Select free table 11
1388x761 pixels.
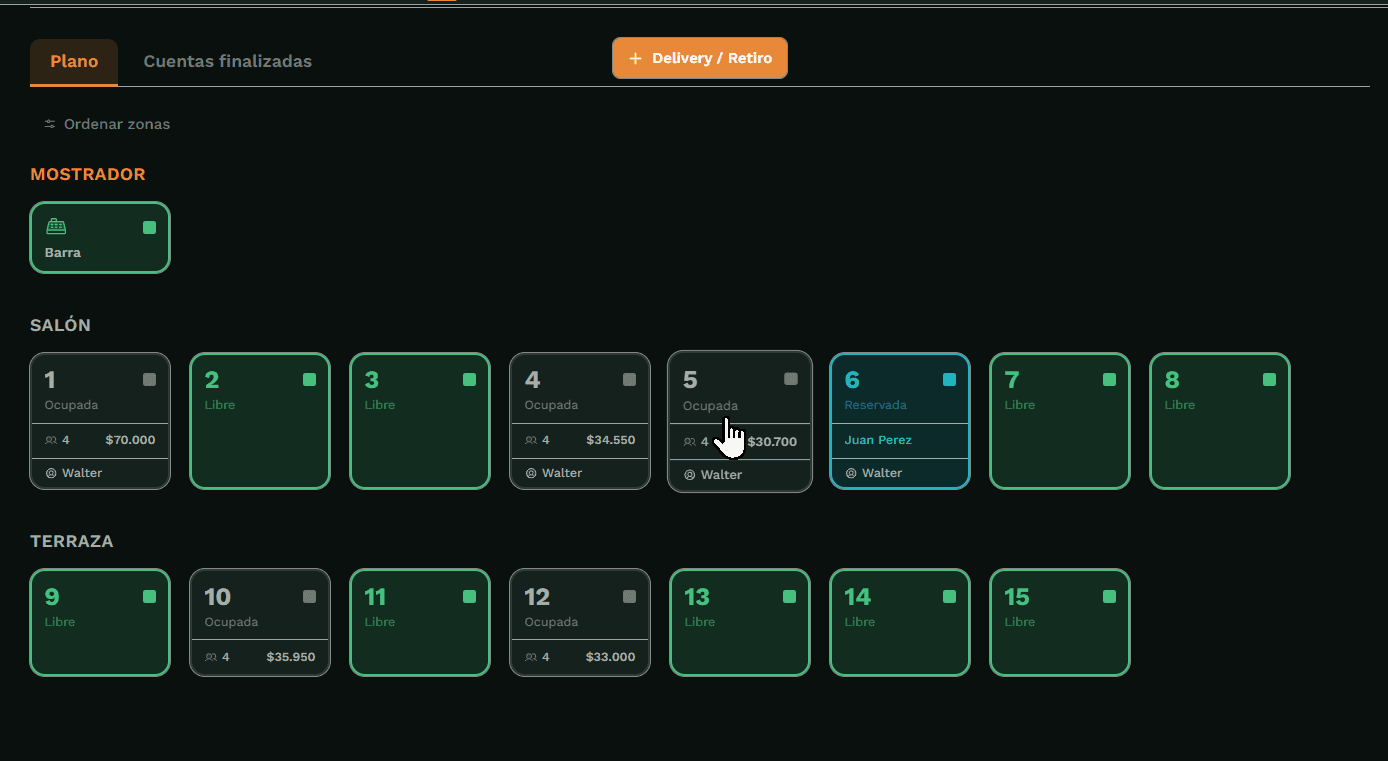(x=420, y=622)
